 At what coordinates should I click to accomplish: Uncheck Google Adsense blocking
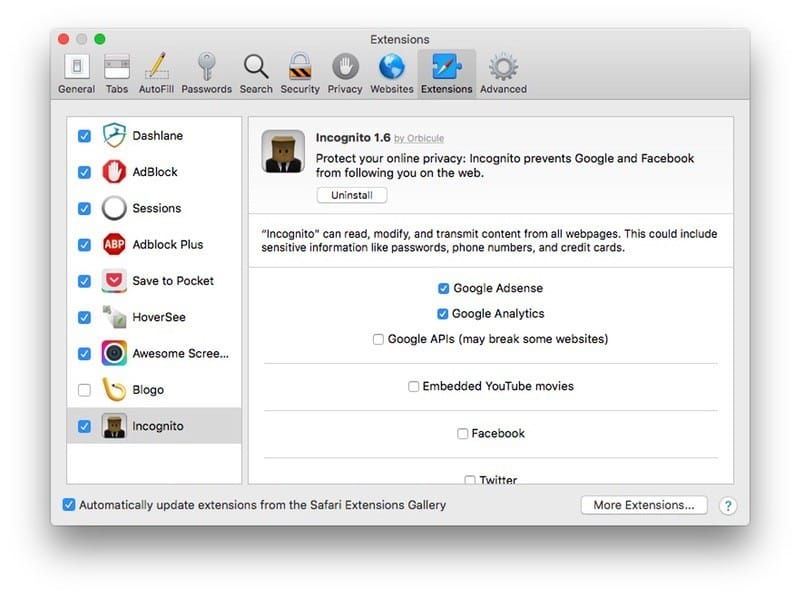coord(442,288)
